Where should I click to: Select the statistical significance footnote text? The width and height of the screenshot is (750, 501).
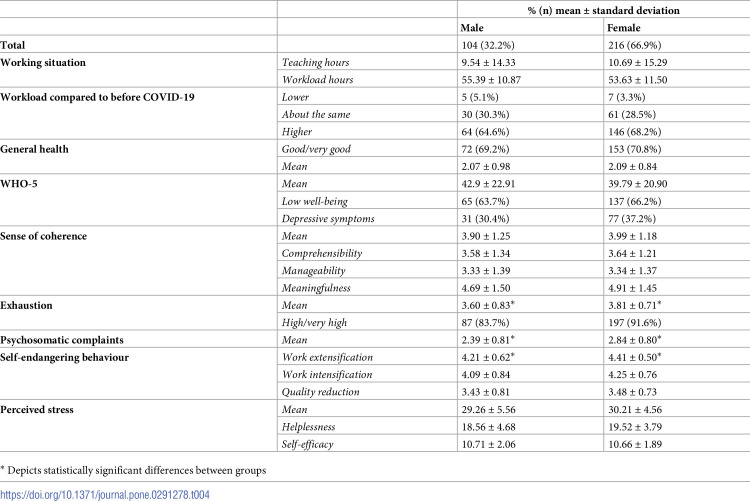(x=133, y=470)
